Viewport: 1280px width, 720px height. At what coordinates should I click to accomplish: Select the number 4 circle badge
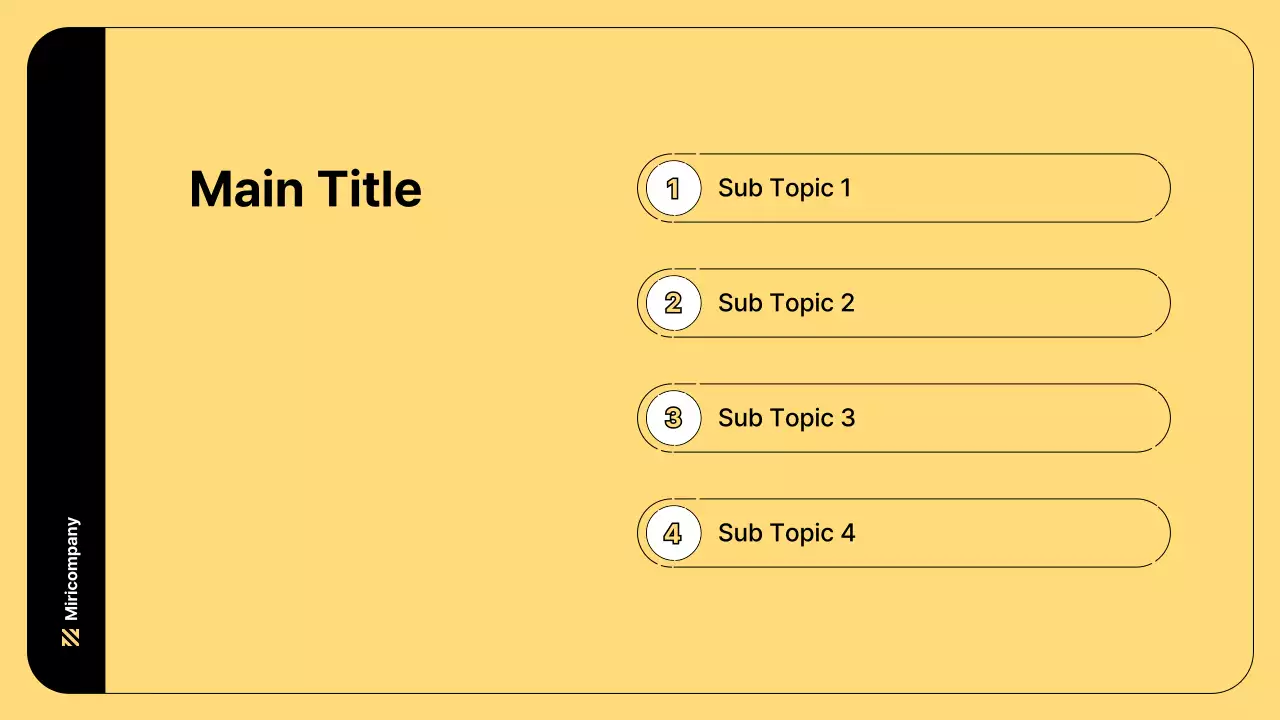[673, 533]
